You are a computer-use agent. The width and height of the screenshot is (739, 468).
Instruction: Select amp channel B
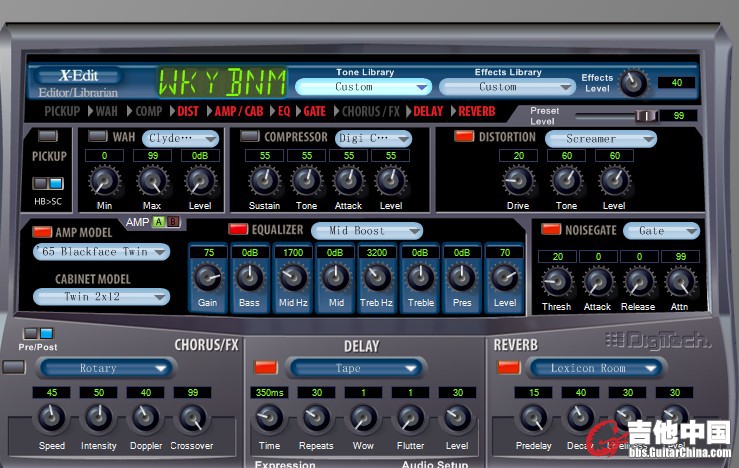[x=173, y=222]
